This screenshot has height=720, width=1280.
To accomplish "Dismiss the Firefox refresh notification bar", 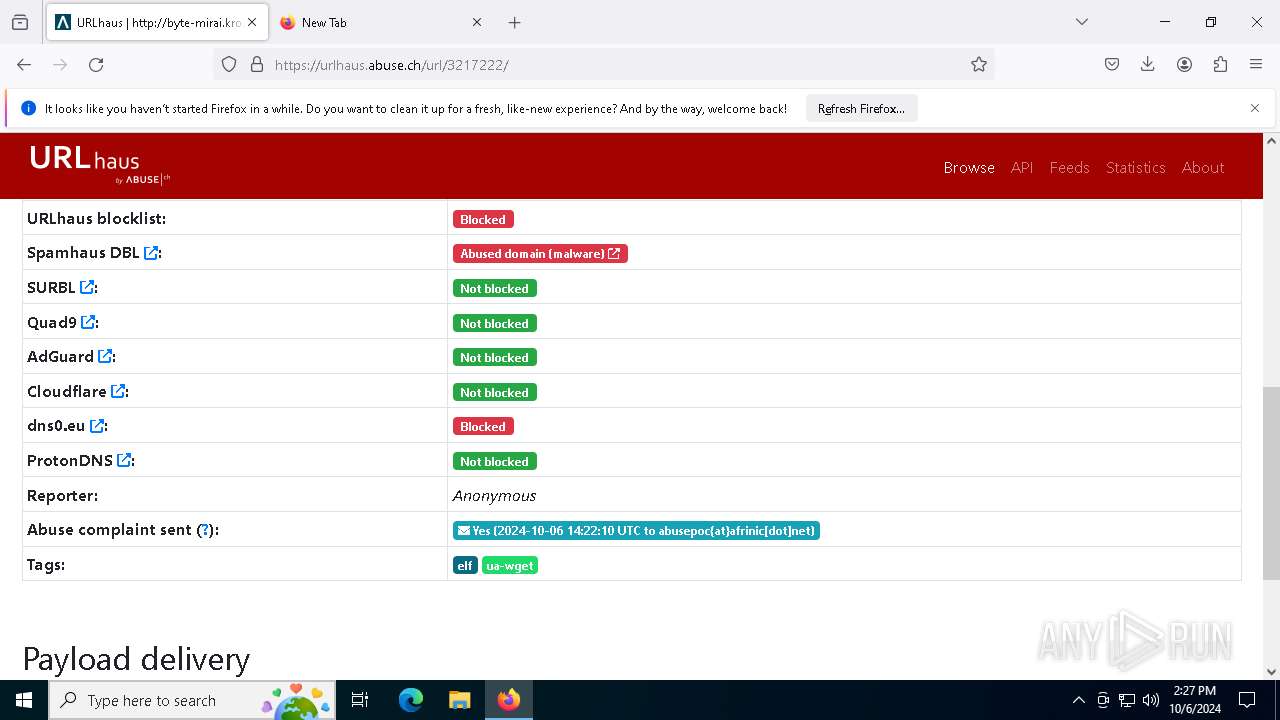I will tap(1255, 108).
